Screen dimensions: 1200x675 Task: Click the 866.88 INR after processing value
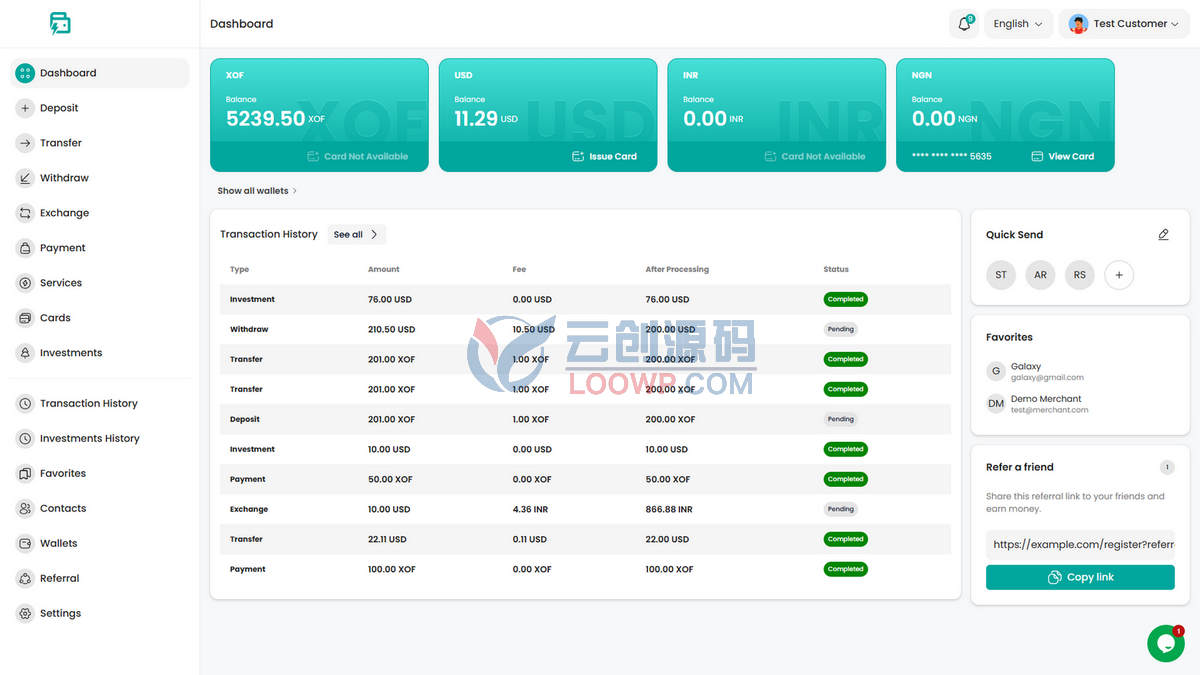point(669,509)
